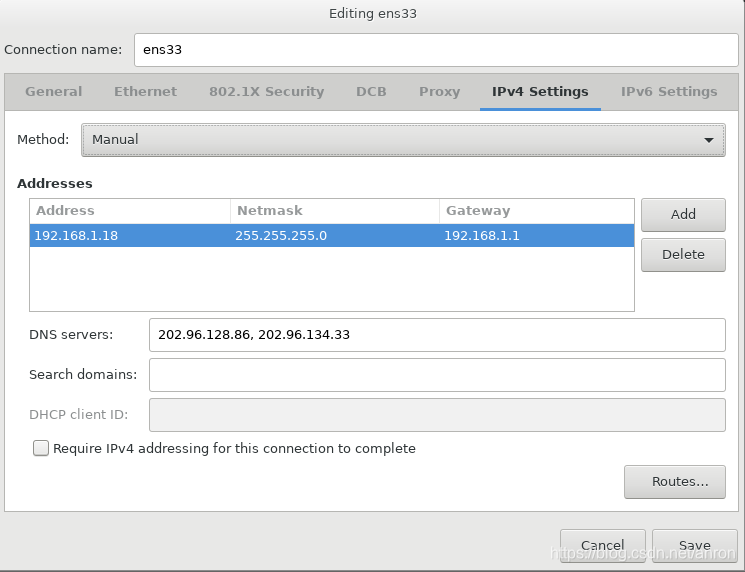Image resolution: width=745 pixels, height=572 pixels.
Task: Switch to the Ethernet tab
Action: 145,92
